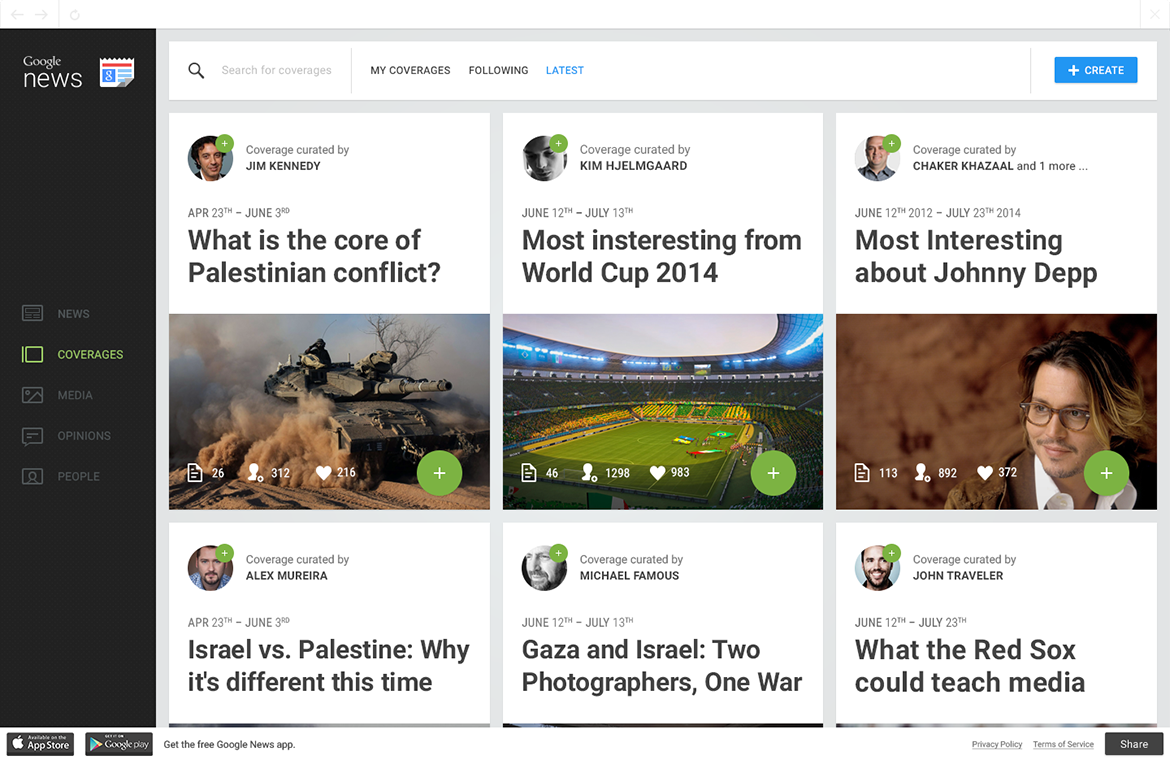Screen dimensions: 1170x760
Task: Click the search magnifier icon
Action: point(196,70)
